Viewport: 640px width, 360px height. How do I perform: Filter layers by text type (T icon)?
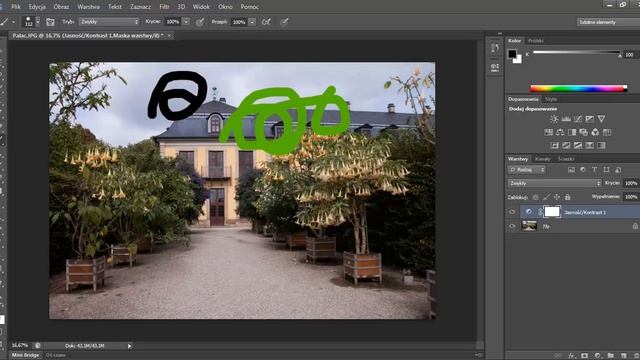point(595,170)
